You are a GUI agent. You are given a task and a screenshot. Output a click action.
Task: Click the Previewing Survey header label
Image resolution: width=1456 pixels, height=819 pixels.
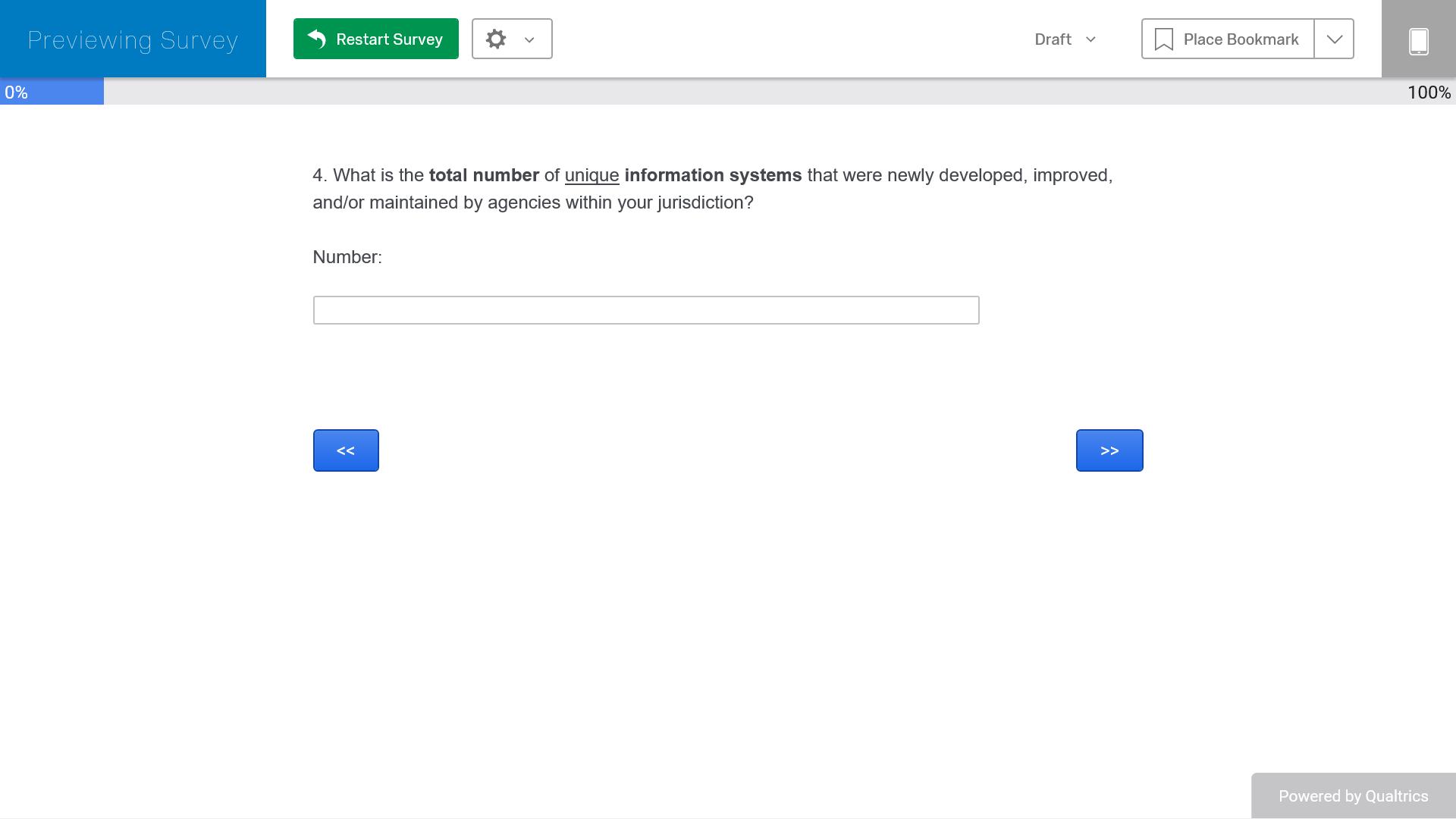coord(133,39)
